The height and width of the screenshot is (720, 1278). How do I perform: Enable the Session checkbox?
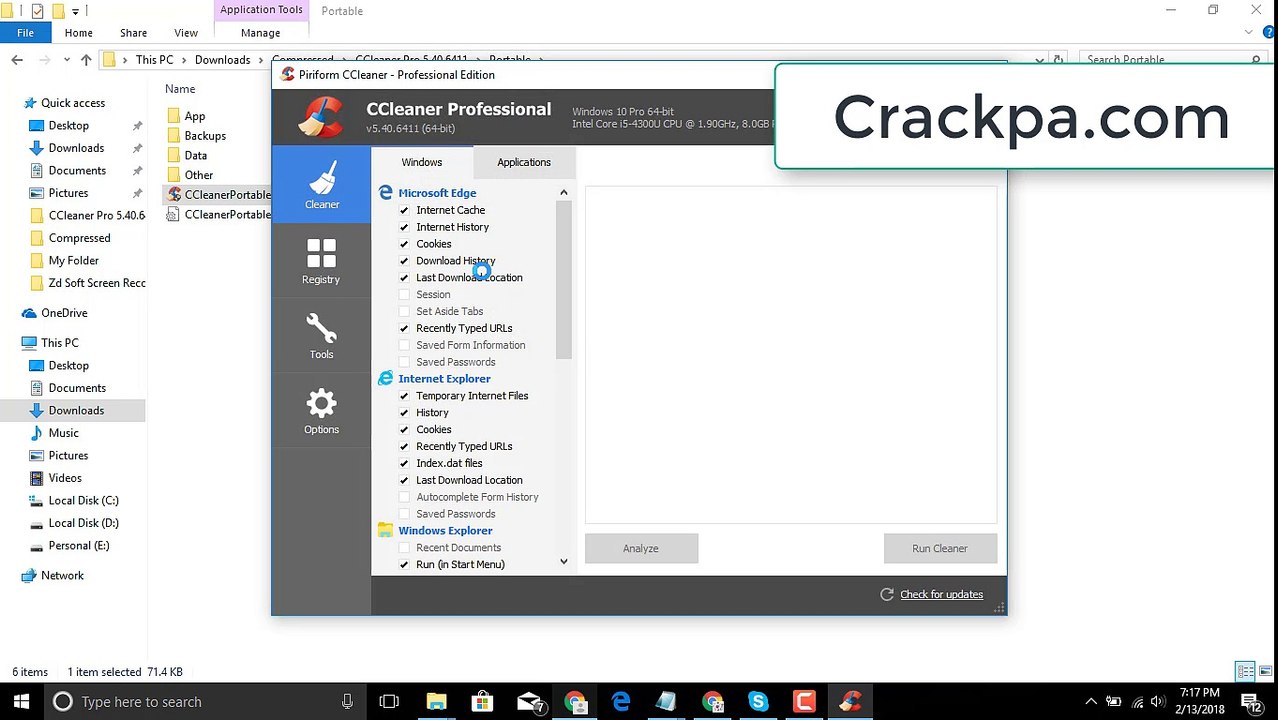(404, 295)
